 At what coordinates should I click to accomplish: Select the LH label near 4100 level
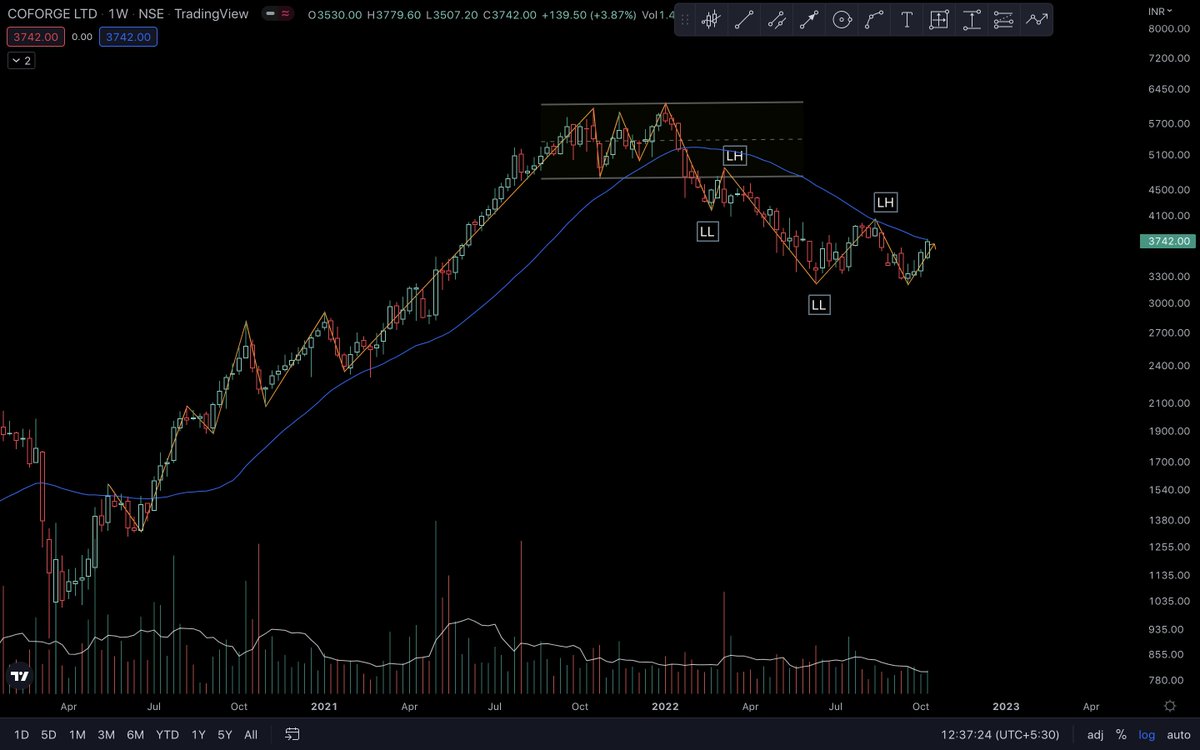click(886, 202)
